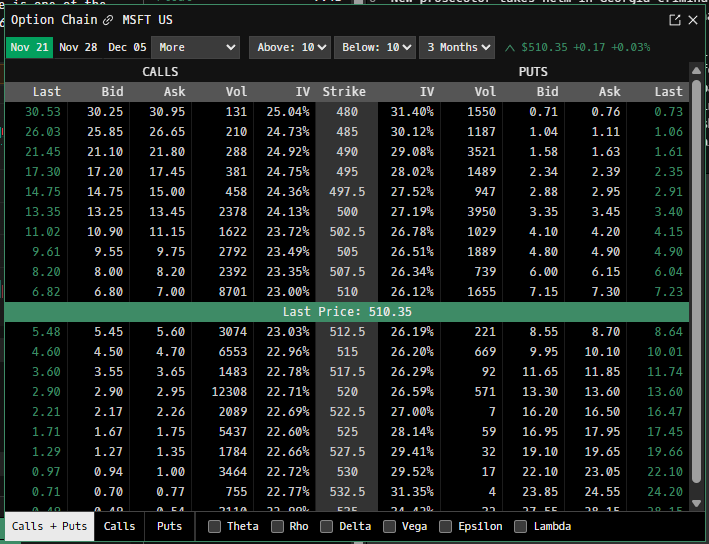The image size is (709, 544).
Task: Select the Dec 05 expiration date
Action: 127,47
